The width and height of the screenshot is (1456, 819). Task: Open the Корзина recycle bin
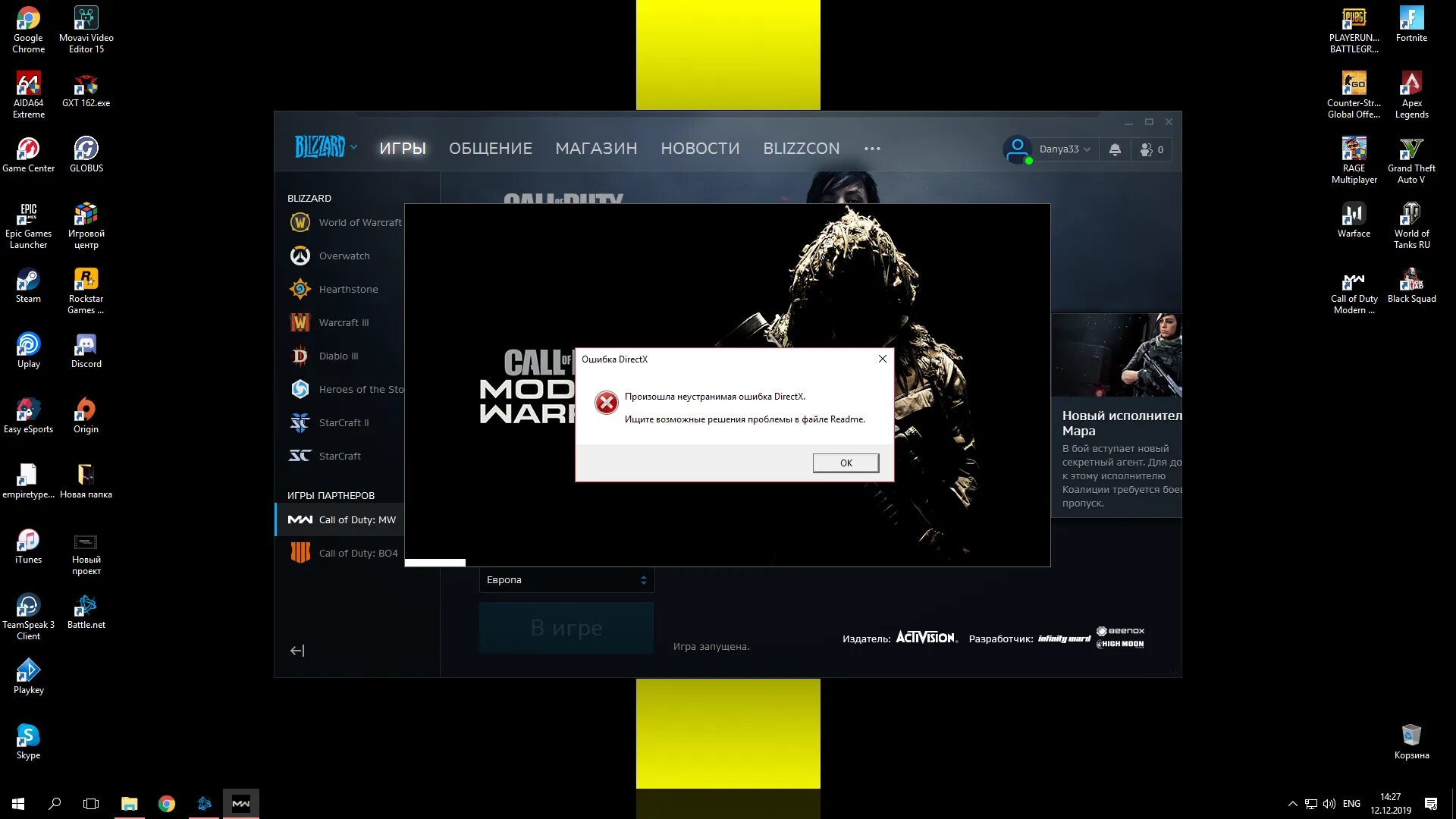(1411, 741)
